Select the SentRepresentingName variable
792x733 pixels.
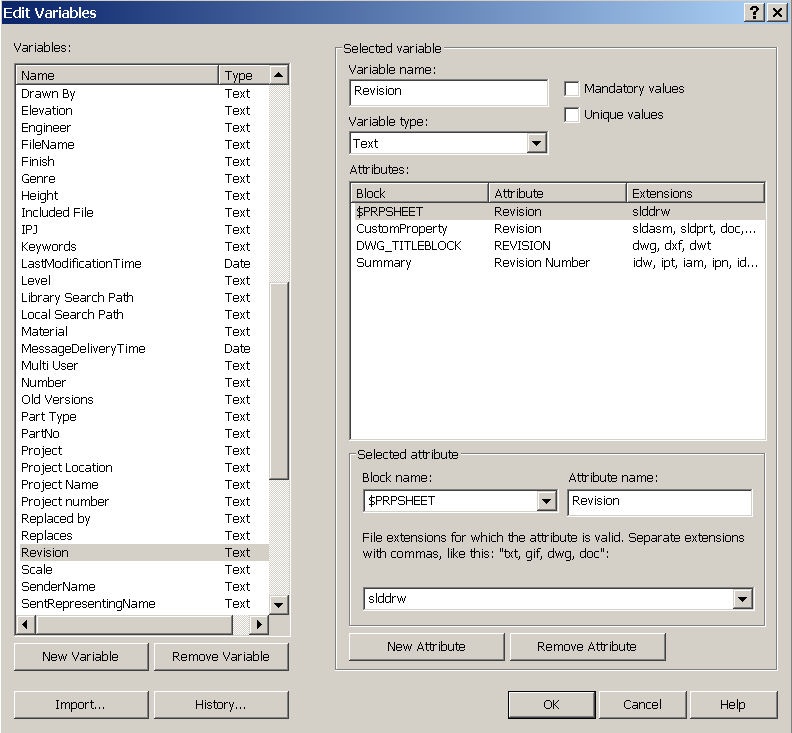coord(143,604)
